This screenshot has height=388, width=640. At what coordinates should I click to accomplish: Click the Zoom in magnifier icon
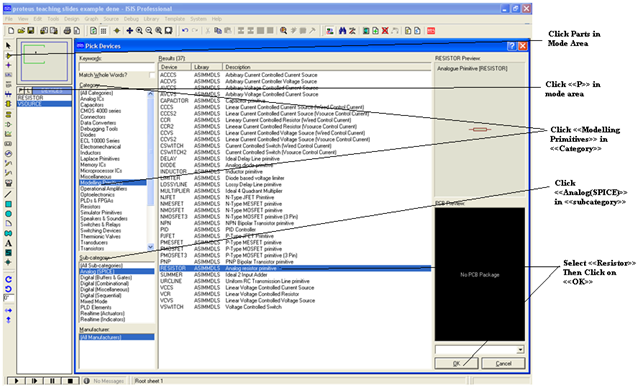[x=139, y=31]
